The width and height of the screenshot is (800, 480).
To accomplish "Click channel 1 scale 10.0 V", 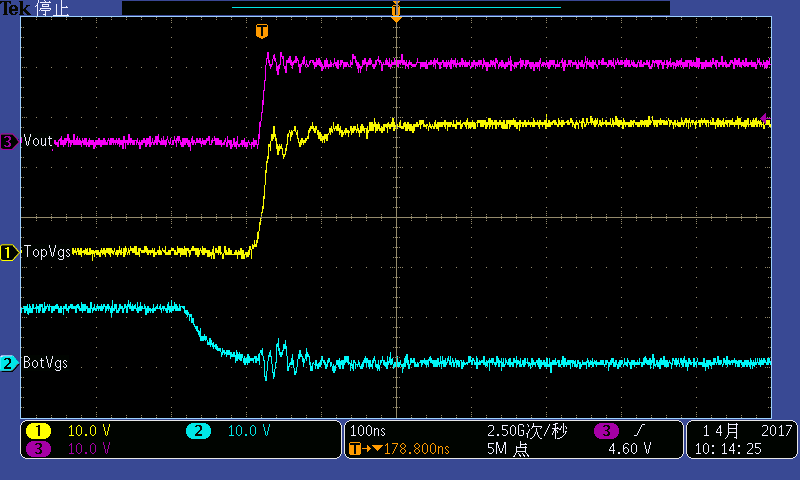I will (x=89, y=431).
